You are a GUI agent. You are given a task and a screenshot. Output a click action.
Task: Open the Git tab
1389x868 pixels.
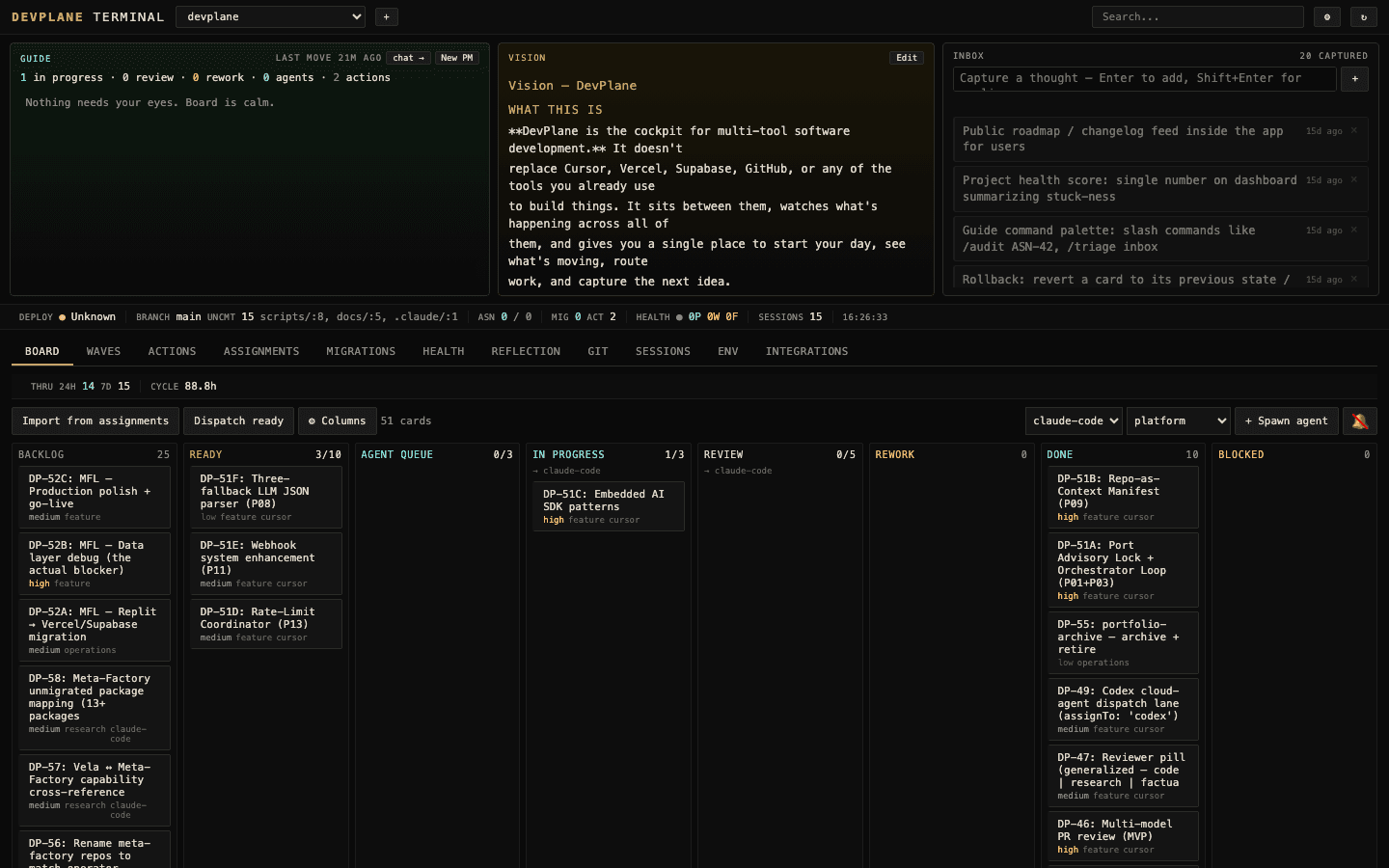598,351
